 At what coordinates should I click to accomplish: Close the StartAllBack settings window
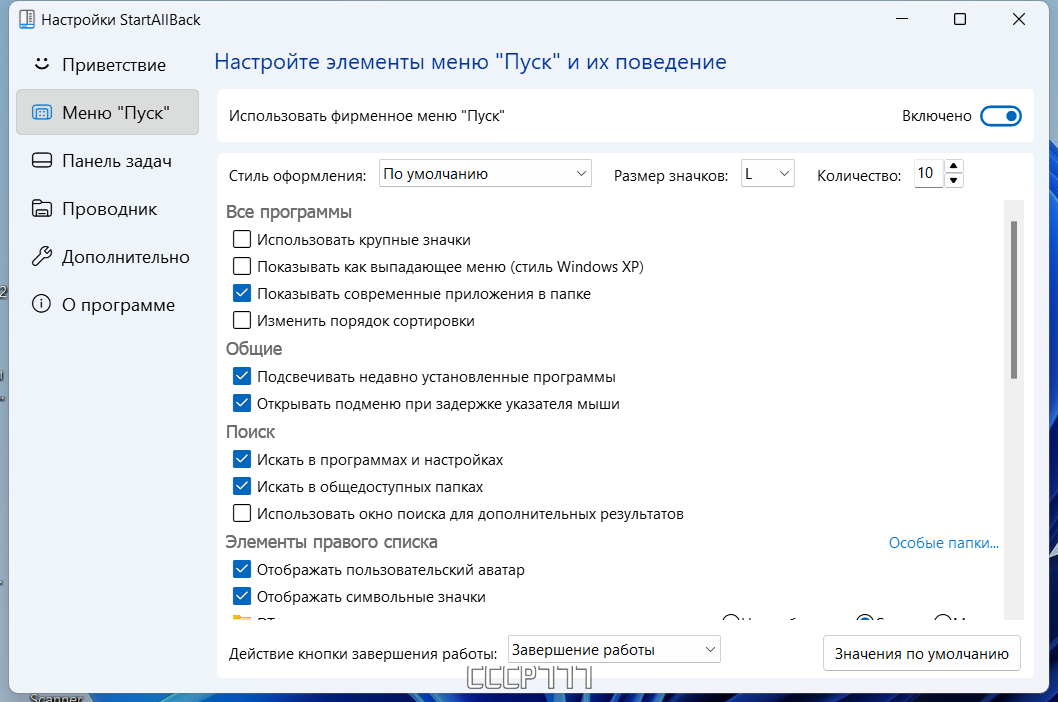tap(1019, 20)
